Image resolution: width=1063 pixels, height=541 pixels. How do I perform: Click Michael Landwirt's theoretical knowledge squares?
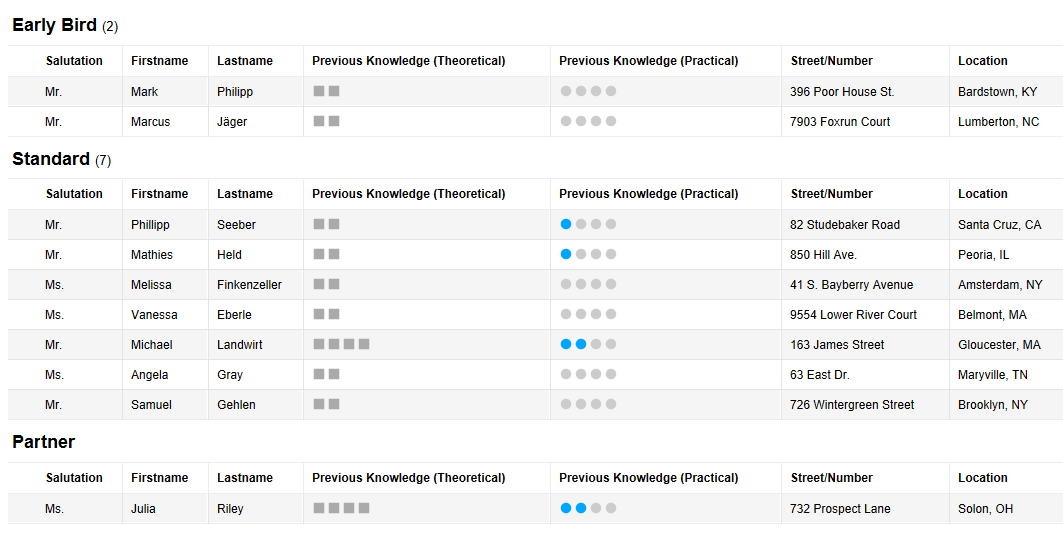coord(341,345)
